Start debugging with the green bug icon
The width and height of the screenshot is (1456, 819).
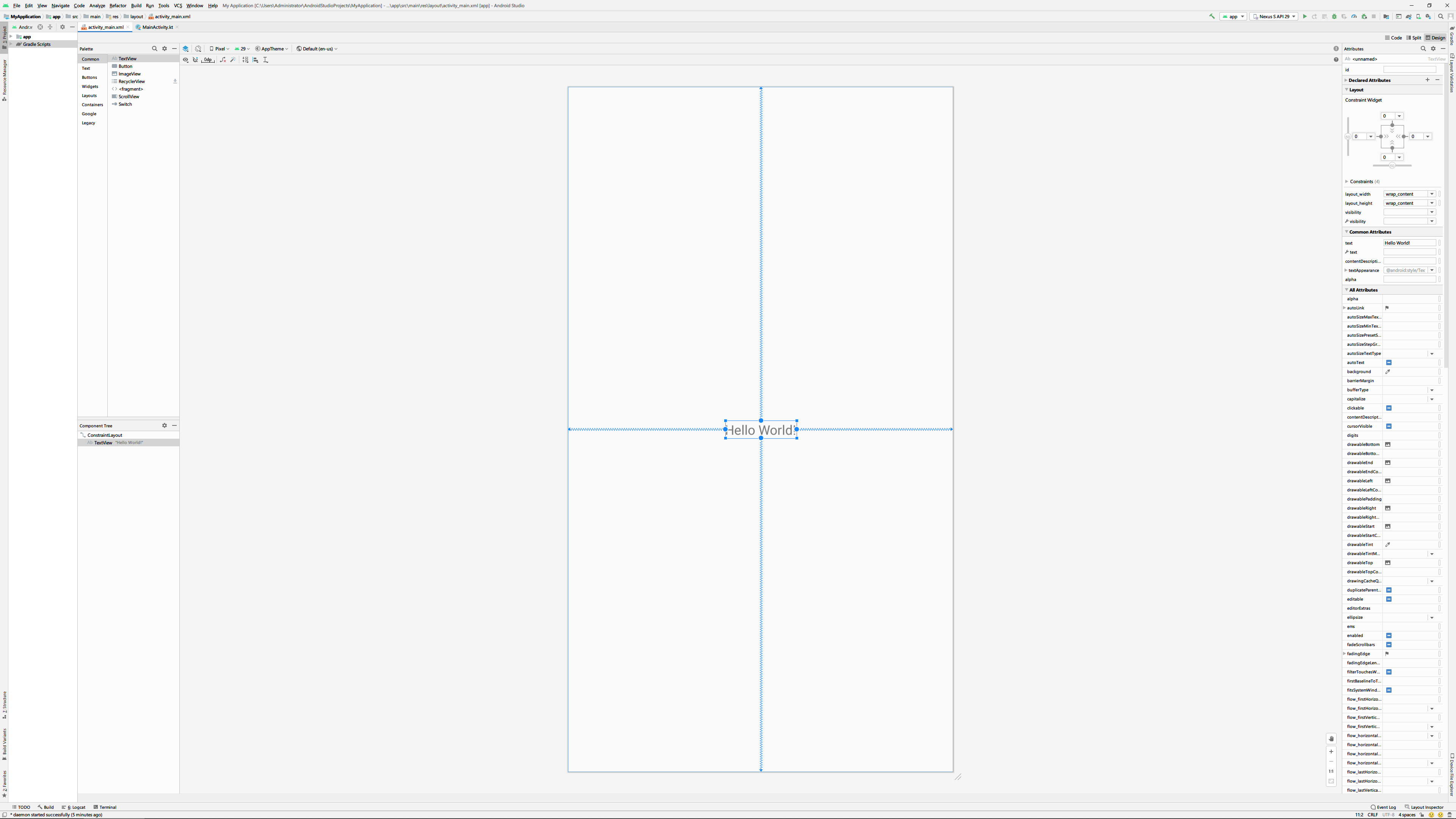(x=1335, y=16)
